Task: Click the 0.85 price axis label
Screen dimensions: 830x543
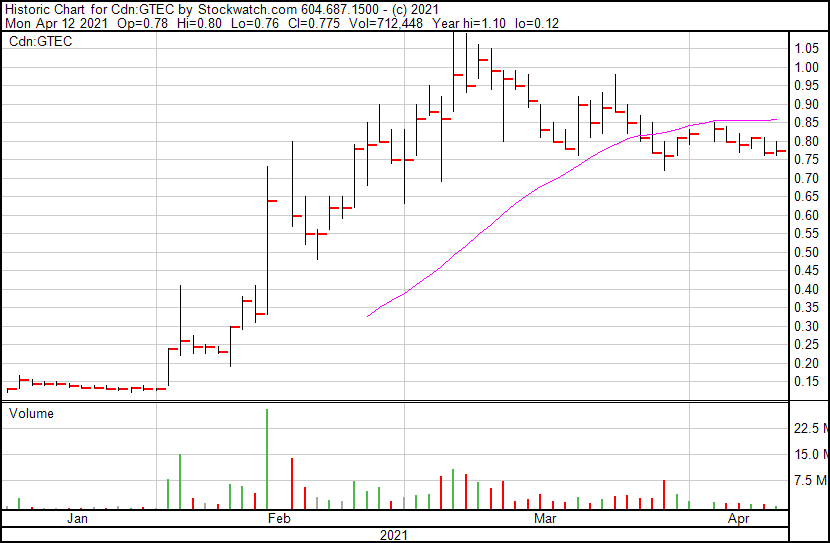Action: (807, 123)
